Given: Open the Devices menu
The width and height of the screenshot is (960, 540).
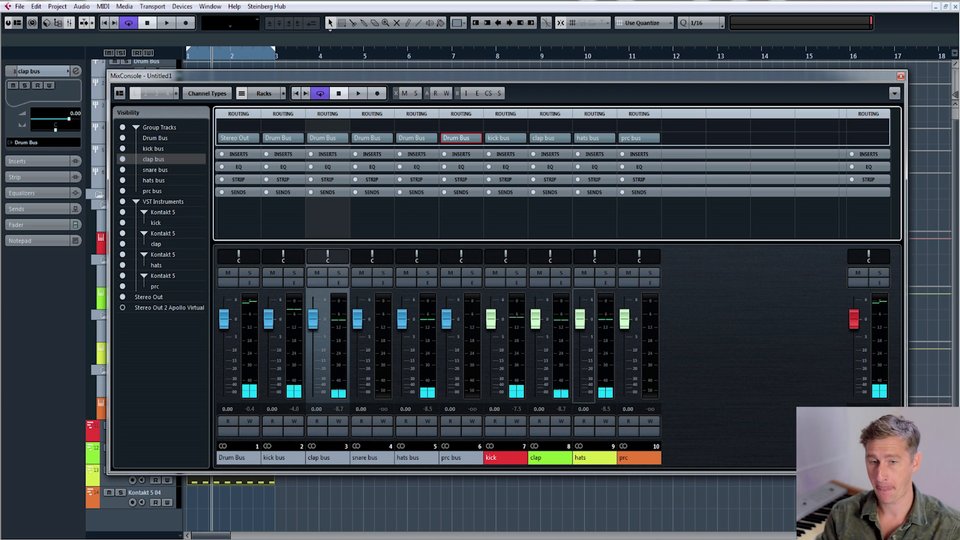Looking at the screenshot, I should pyautogui.click(x=182, y=6).
